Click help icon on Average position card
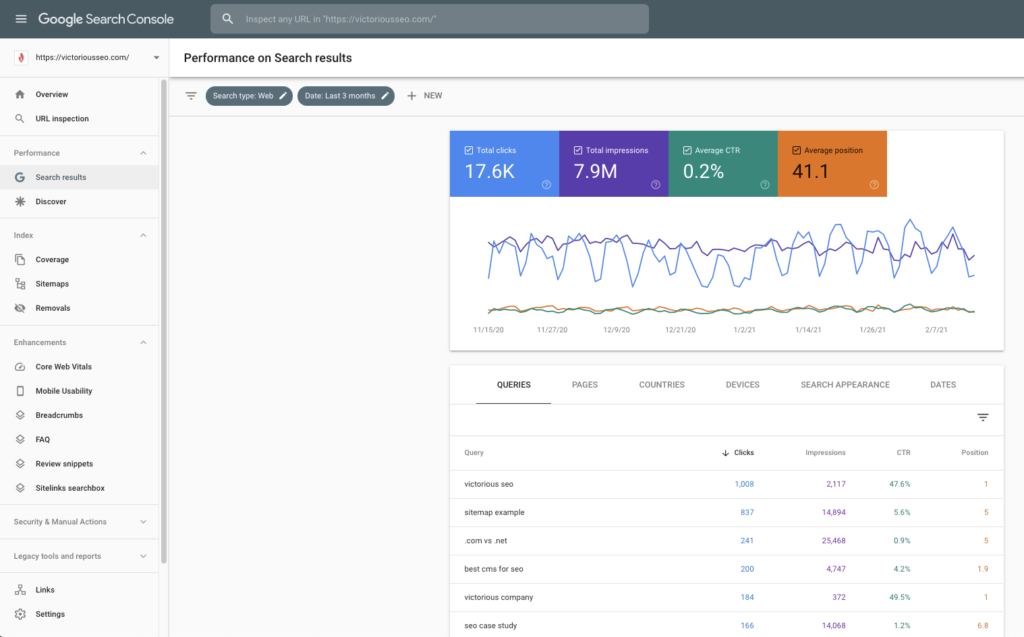Screen dimensions: 1024x637 click(x=874, y=184)
